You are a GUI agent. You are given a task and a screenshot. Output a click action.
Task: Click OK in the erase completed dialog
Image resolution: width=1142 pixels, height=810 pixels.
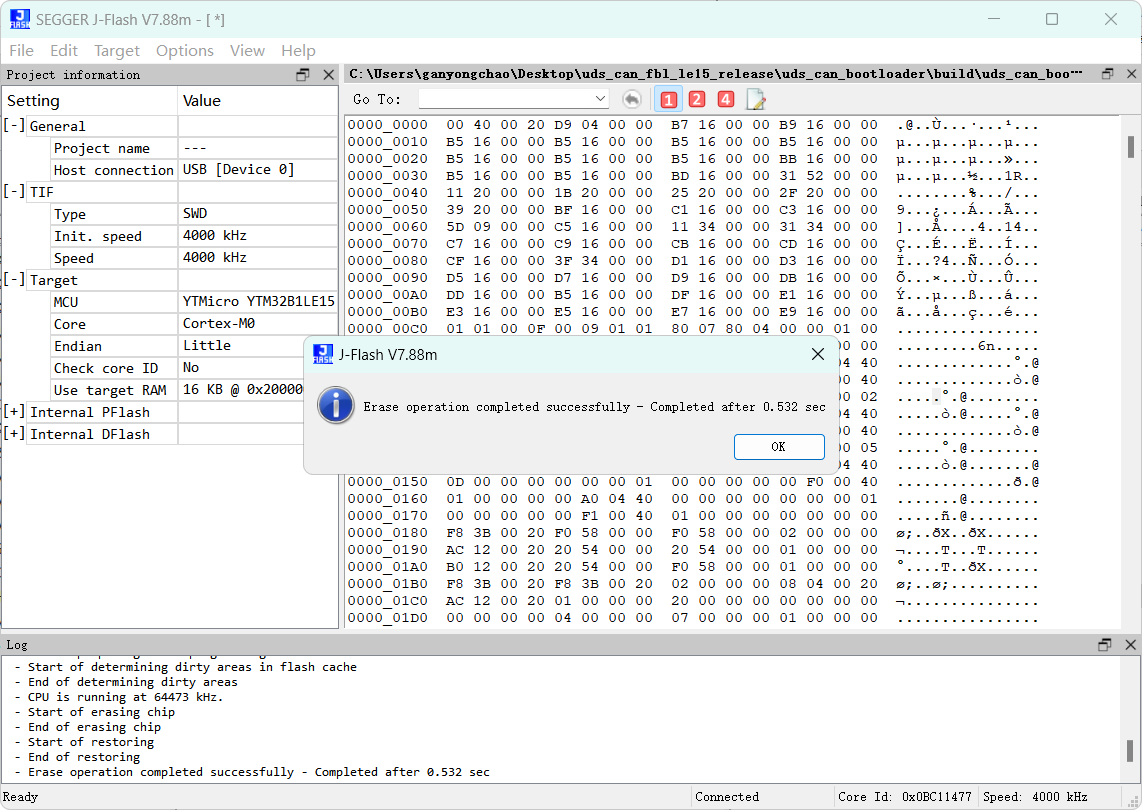pos(779,447)
